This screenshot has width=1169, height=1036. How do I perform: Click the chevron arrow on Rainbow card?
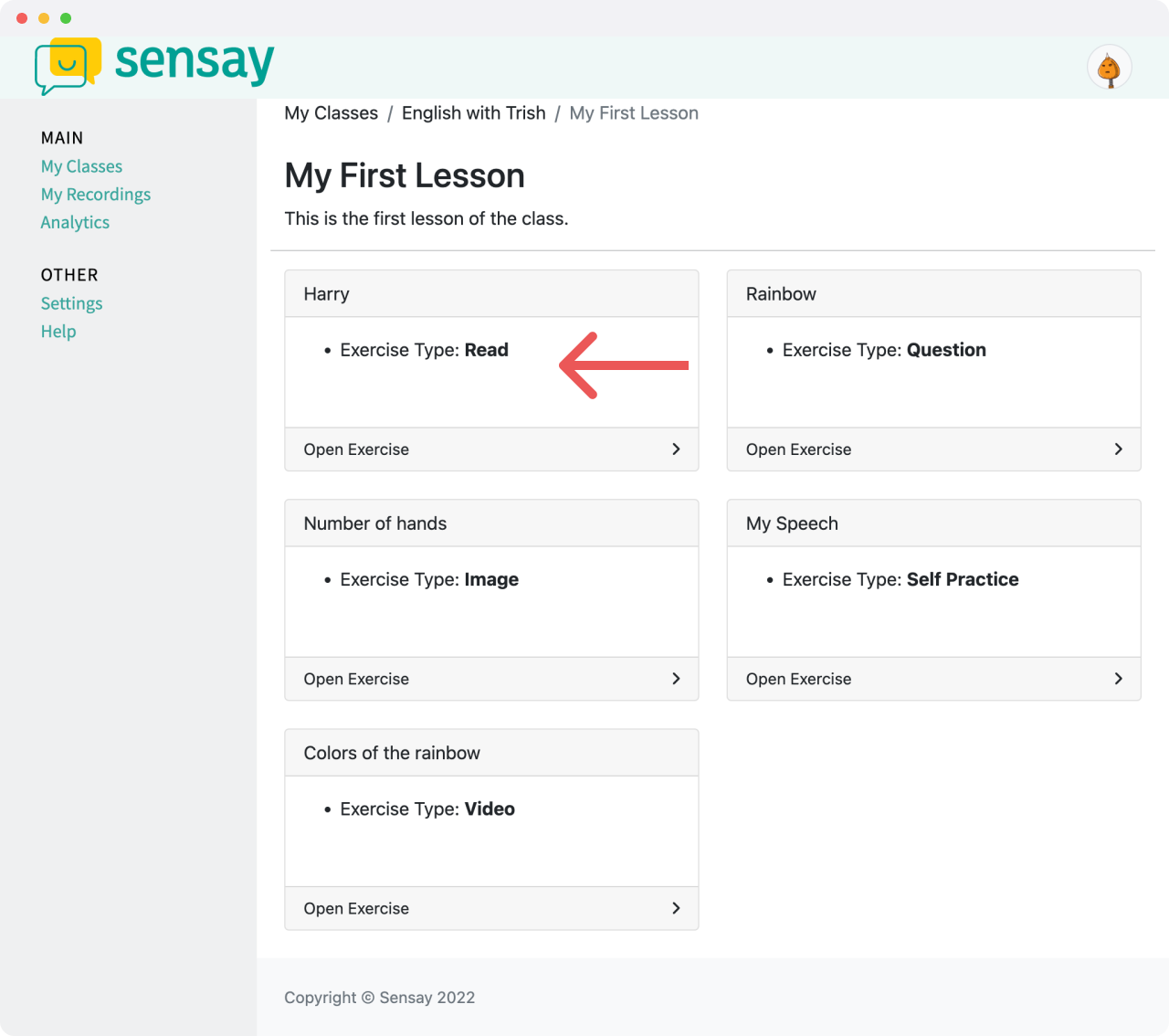pyautogui.click(x=1118, y=449)
